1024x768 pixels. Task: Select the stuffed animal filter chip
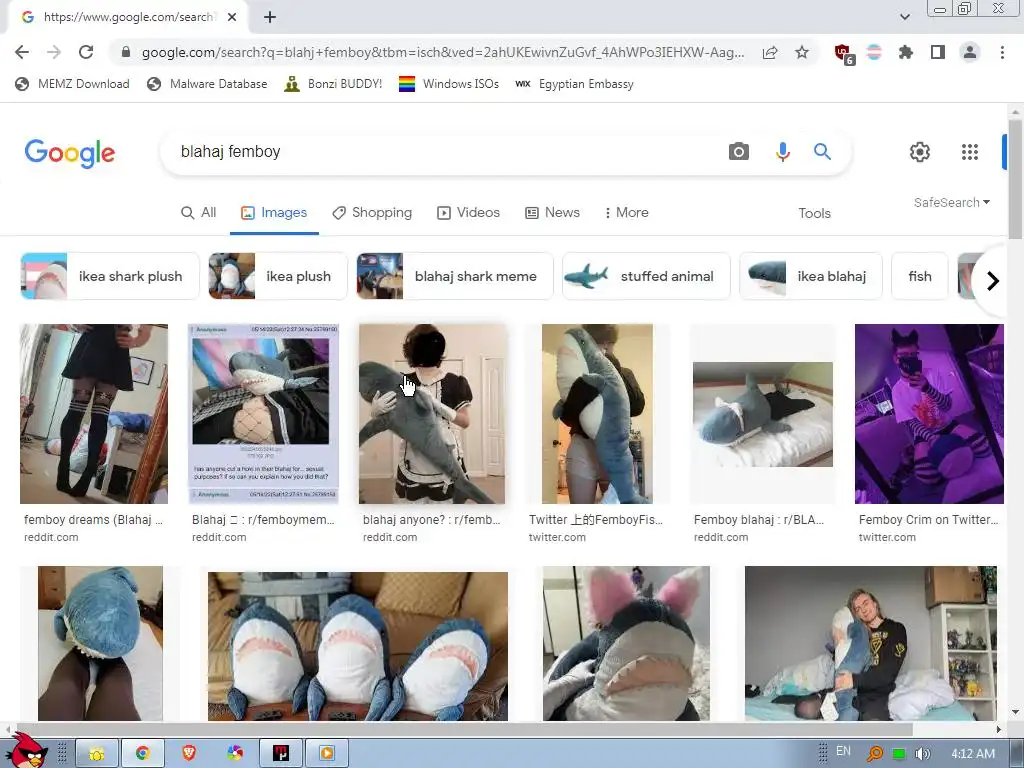(x=646, y=276)
